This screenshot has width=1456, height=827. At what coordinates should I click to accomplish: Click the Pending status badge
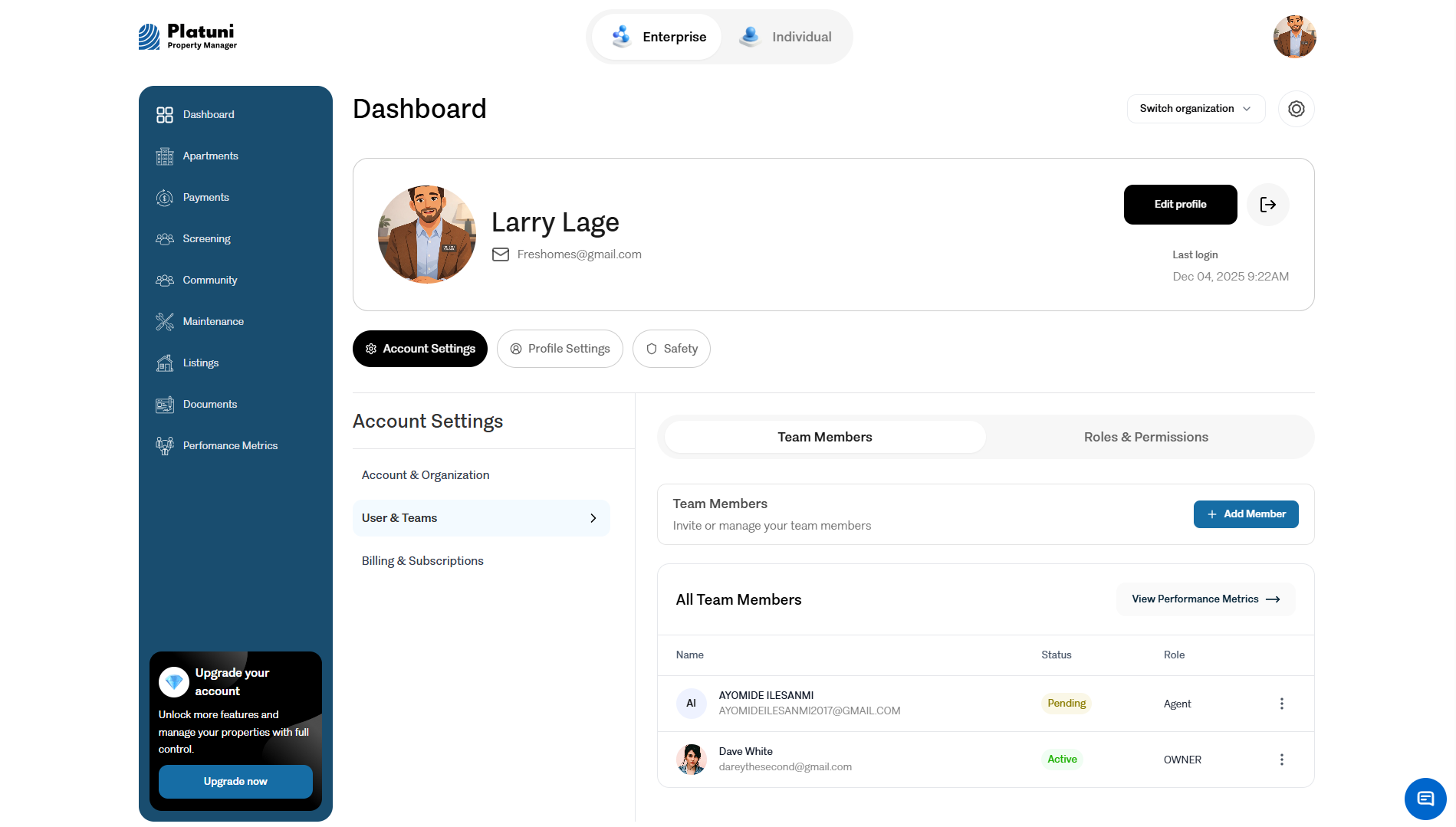(1067, 704)
